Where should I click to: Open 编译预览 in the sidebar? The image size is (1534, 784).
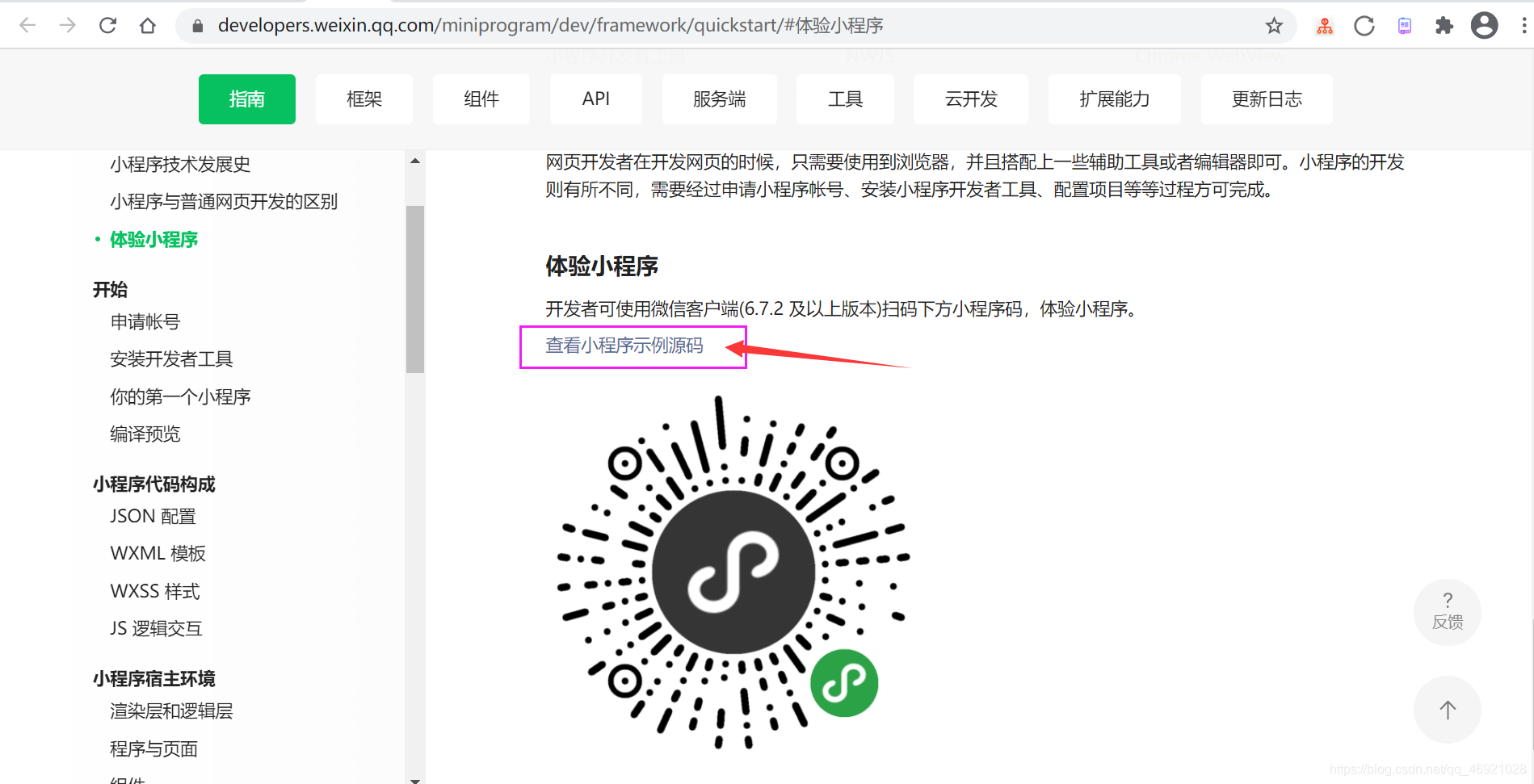tap(145, 434)
